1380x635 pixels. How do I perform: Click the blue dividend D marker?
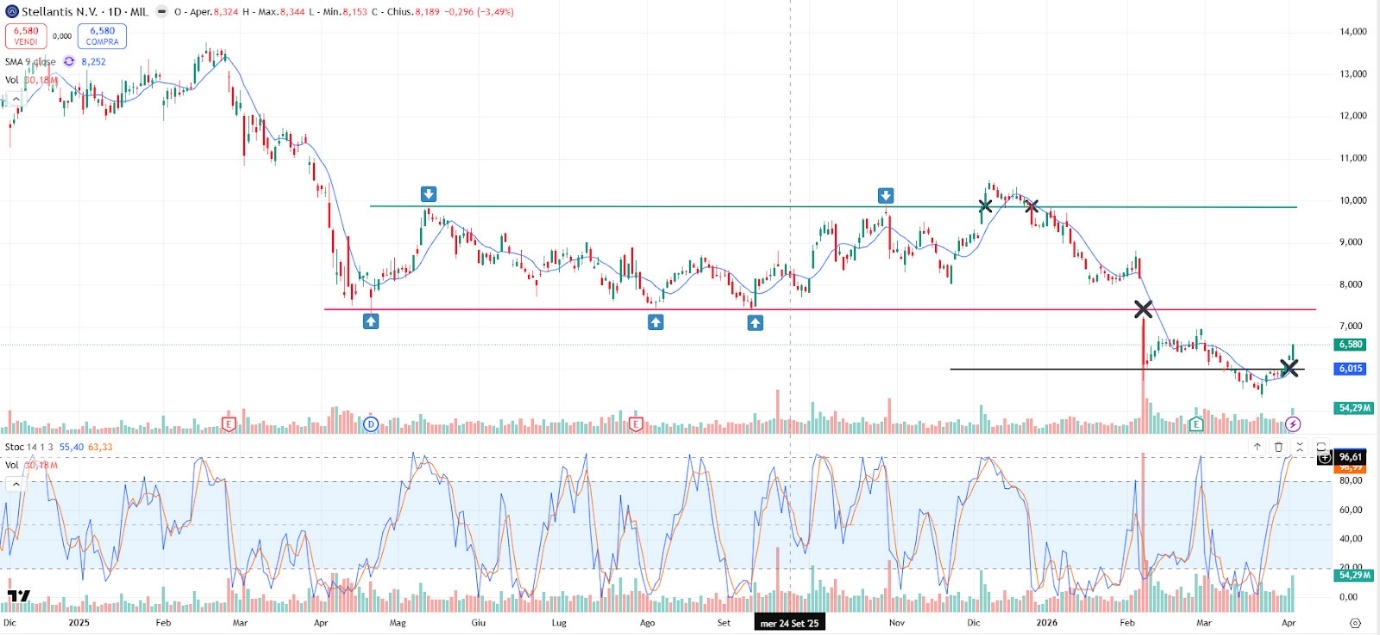tap(370, 424)
